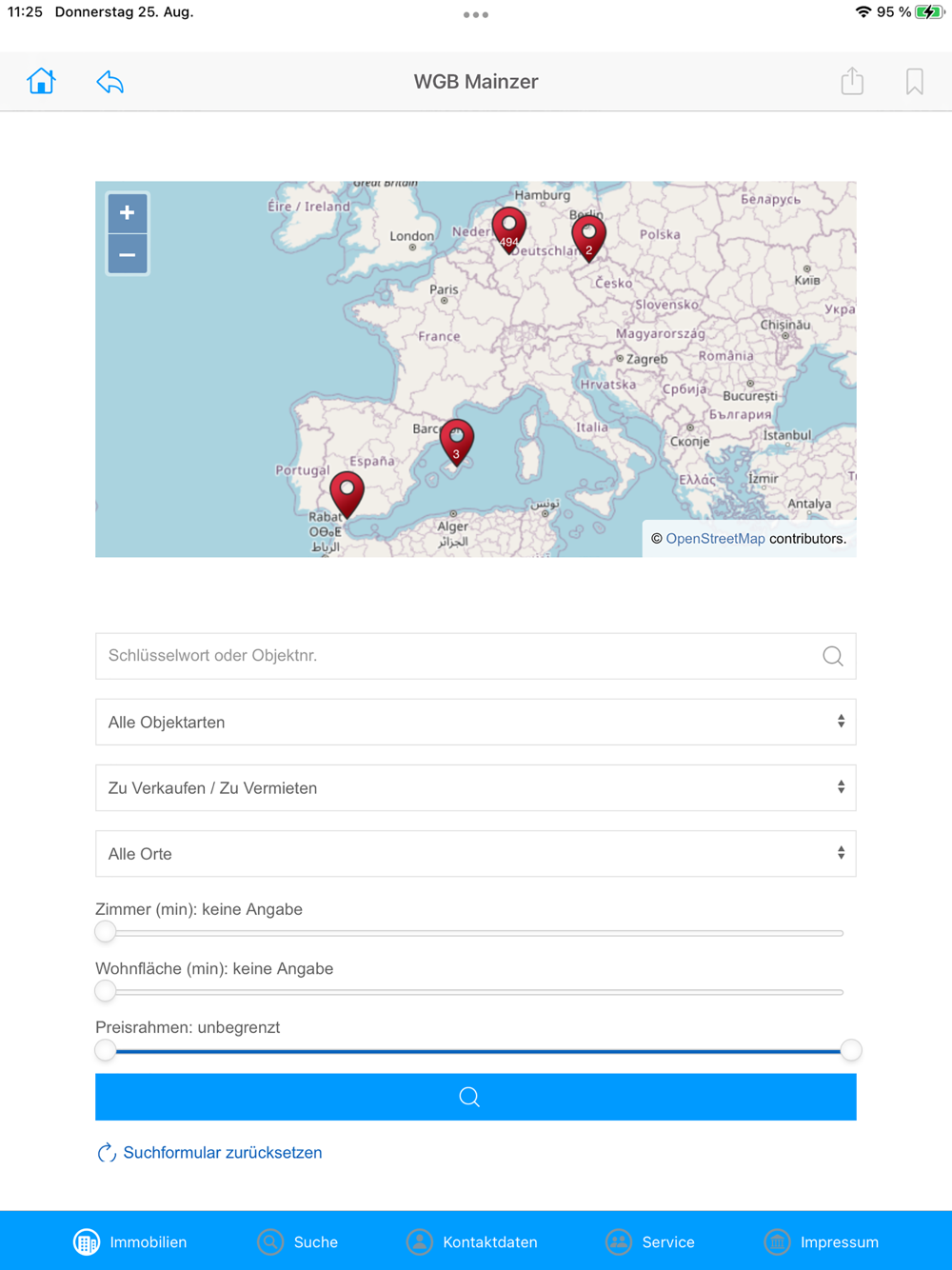Go back using the reply arrow icon

point(110,82)
